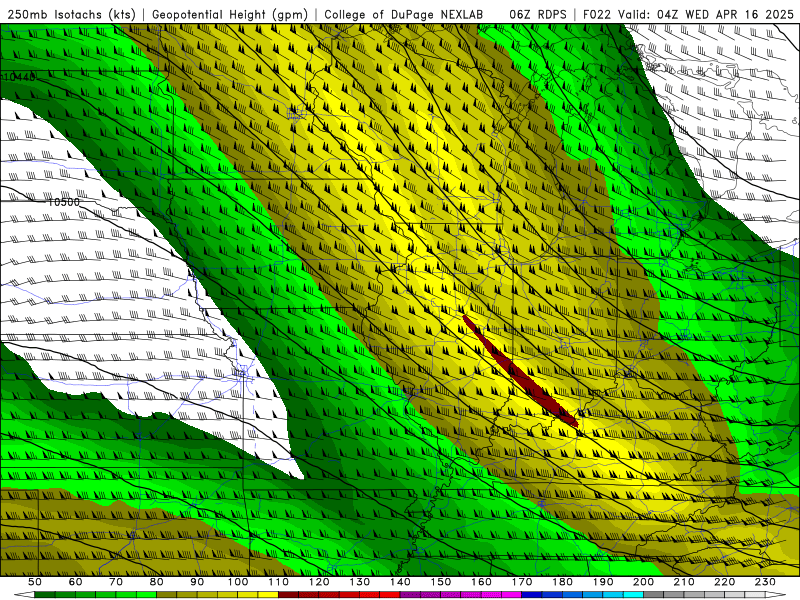The width and height of the screenshot is (800, 600).
Task: Click the 210 value on the color scale
Action: (x=684, y=582)
